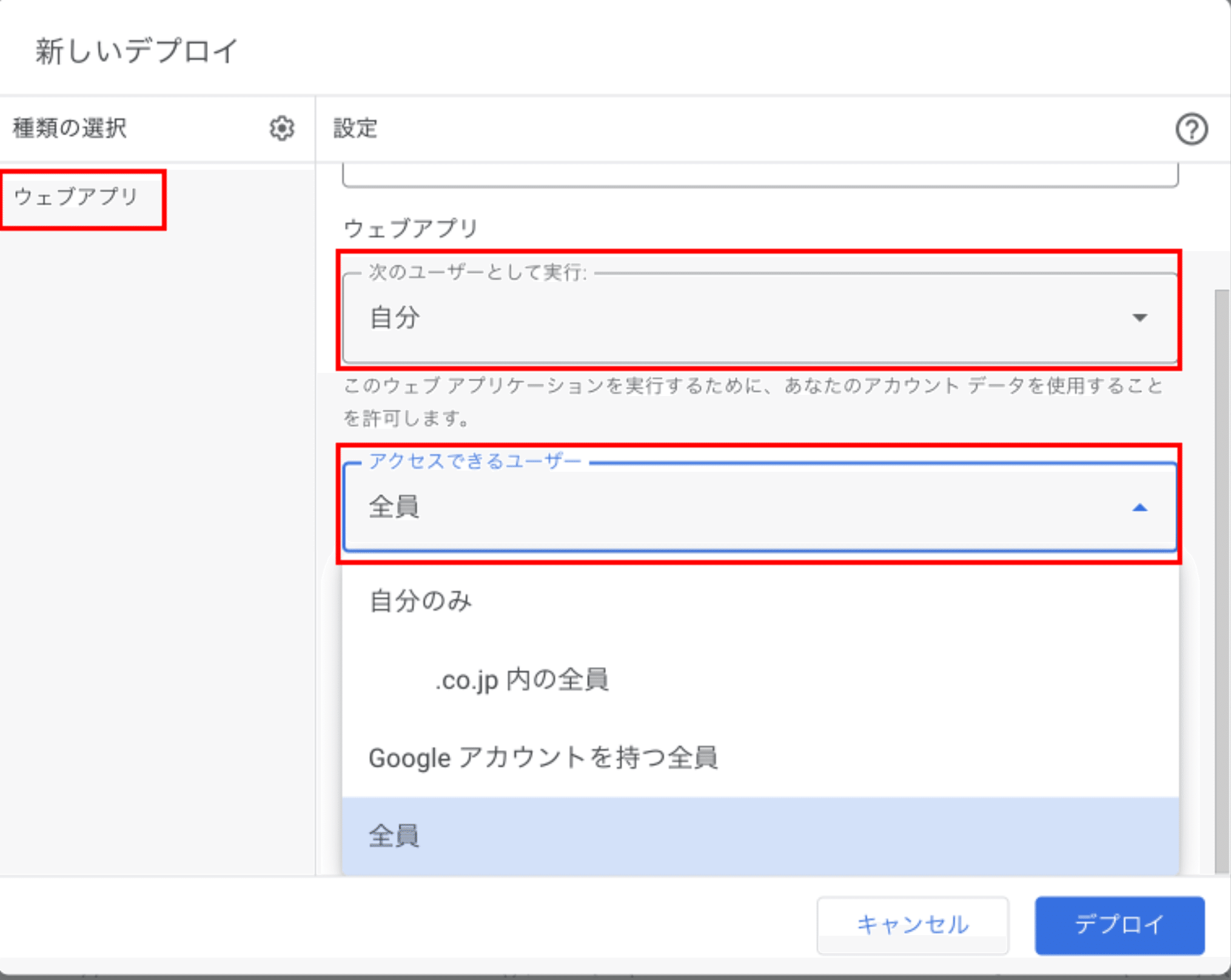Select the .co.jp 内の全員 option

click(522, 680)
